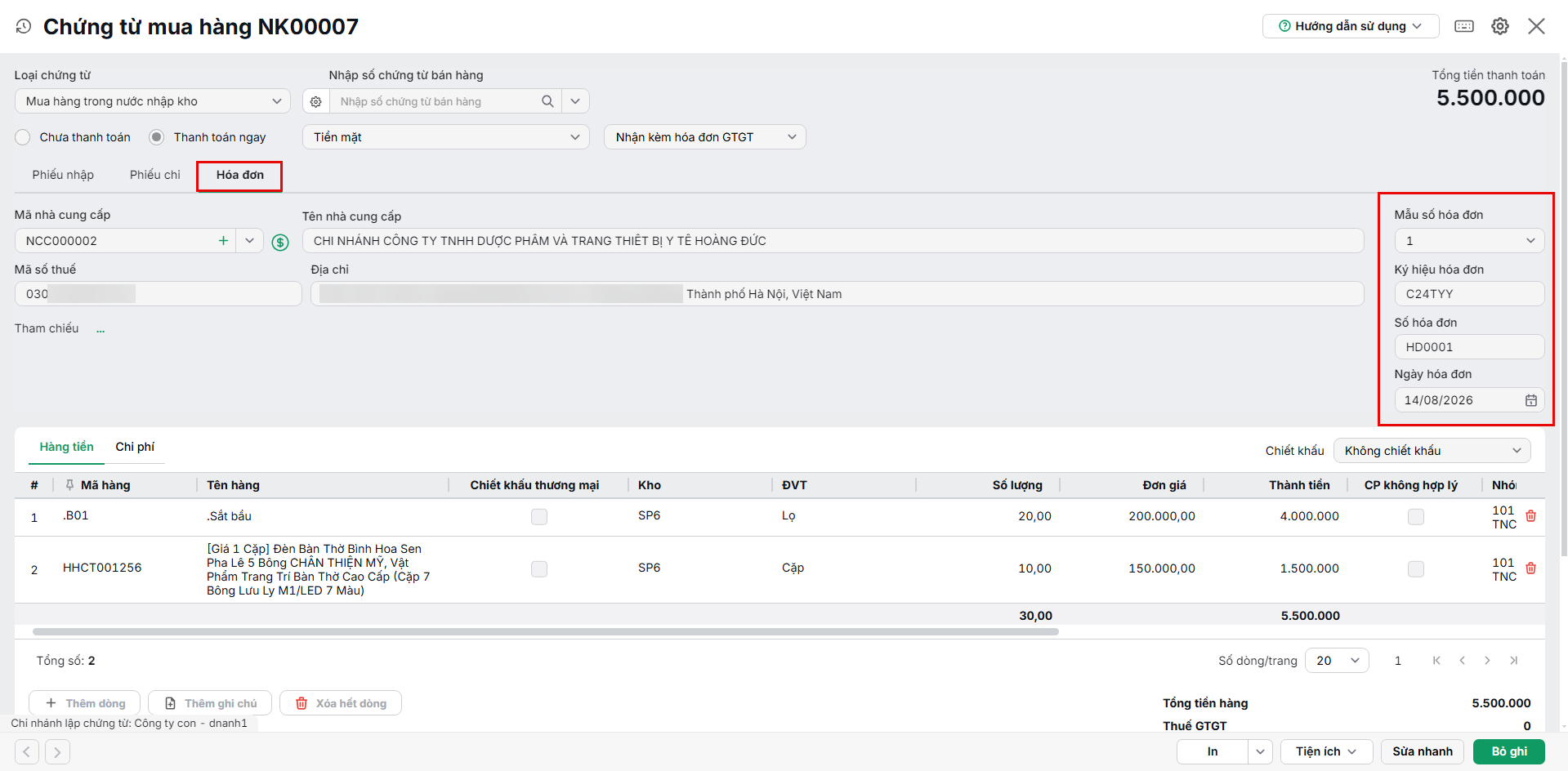The width and height of the screenshot is (1568, 771).
Task: Click the Thêm ghi chú button
Action: coord(210,703)
